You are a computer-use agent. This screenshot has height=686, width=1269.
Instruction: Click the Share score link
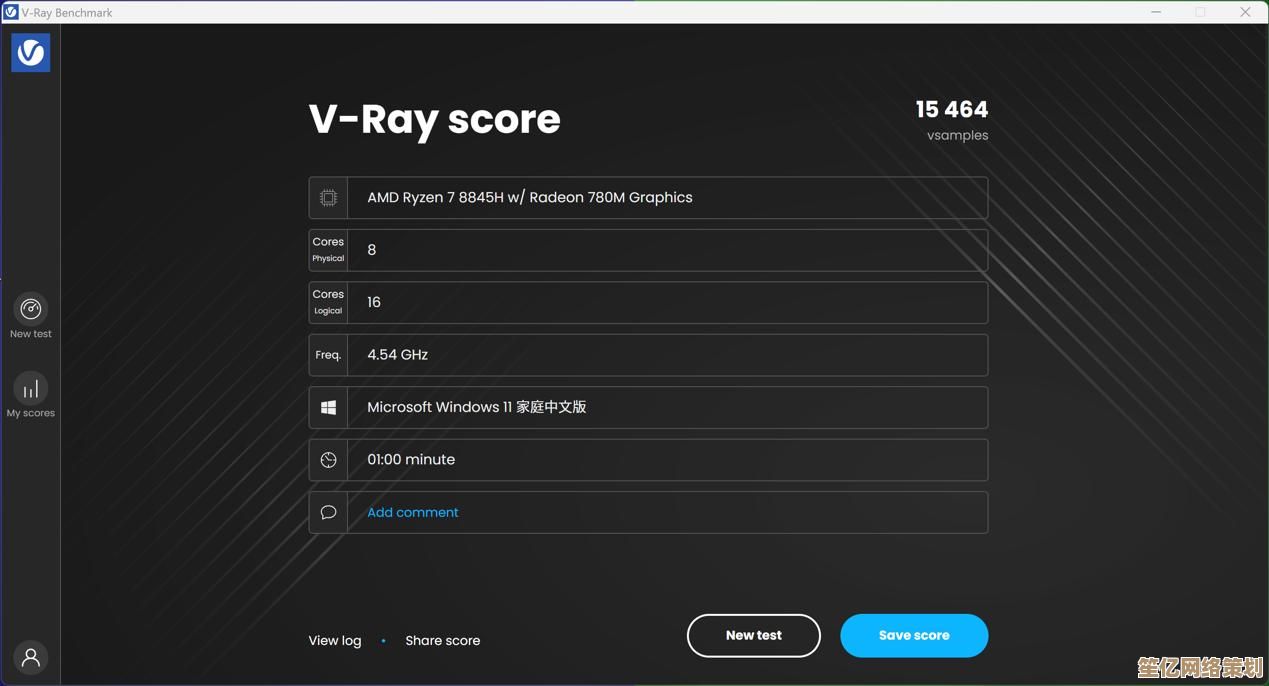coord(443,641)
